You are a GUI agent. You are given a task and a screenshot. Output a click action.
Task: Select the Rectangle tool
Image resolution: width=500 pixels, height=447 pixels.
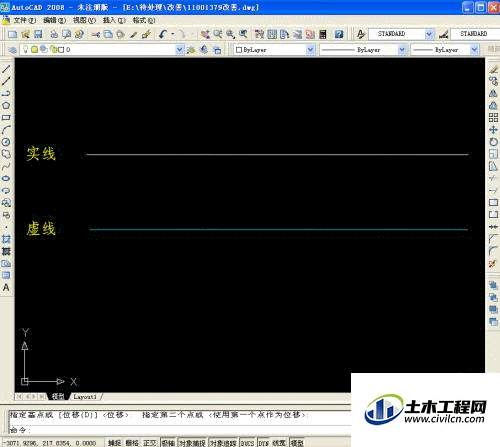(x=6, y=118)
